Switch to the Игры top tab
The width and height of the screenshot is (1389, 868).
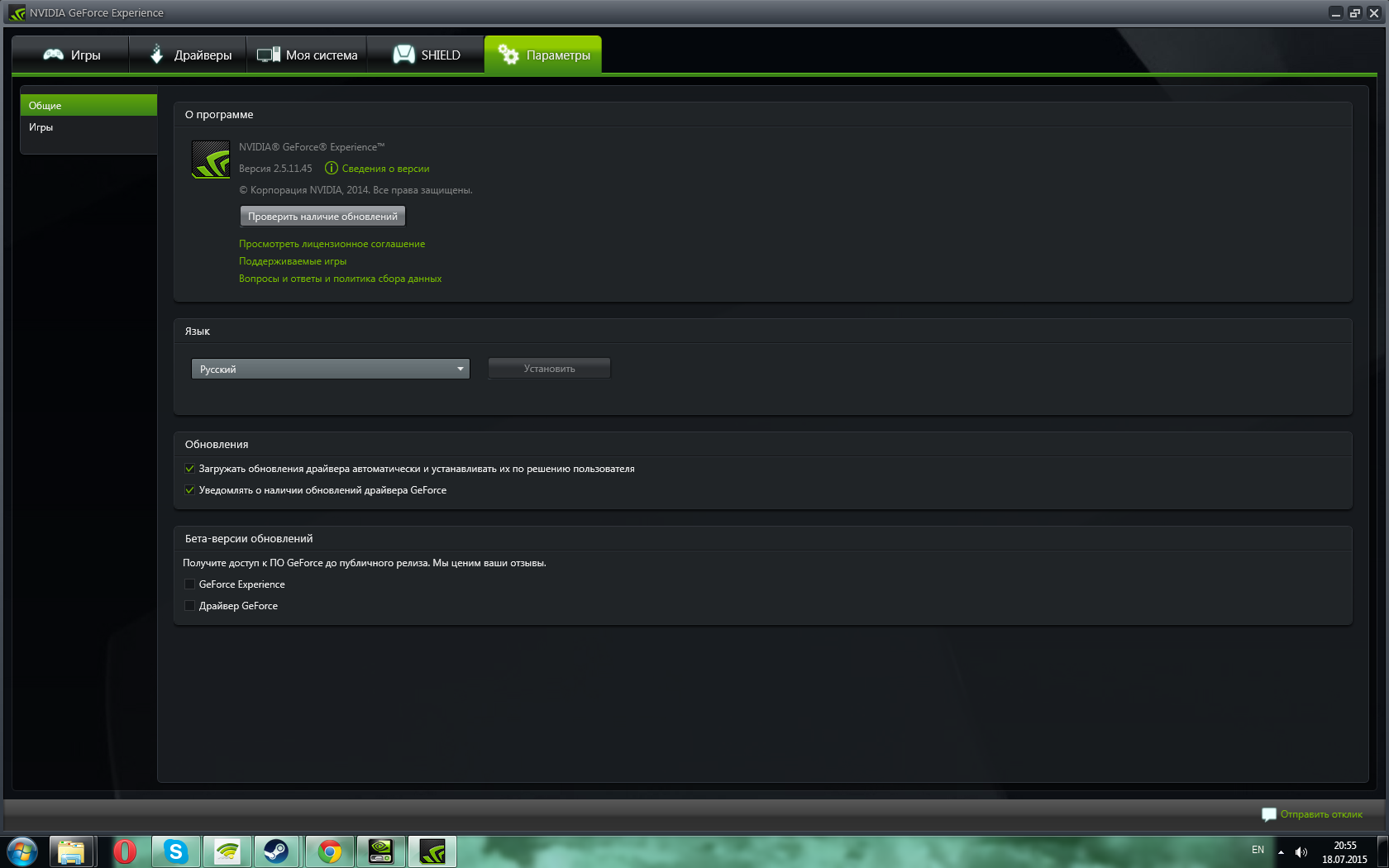click(71, 55)
